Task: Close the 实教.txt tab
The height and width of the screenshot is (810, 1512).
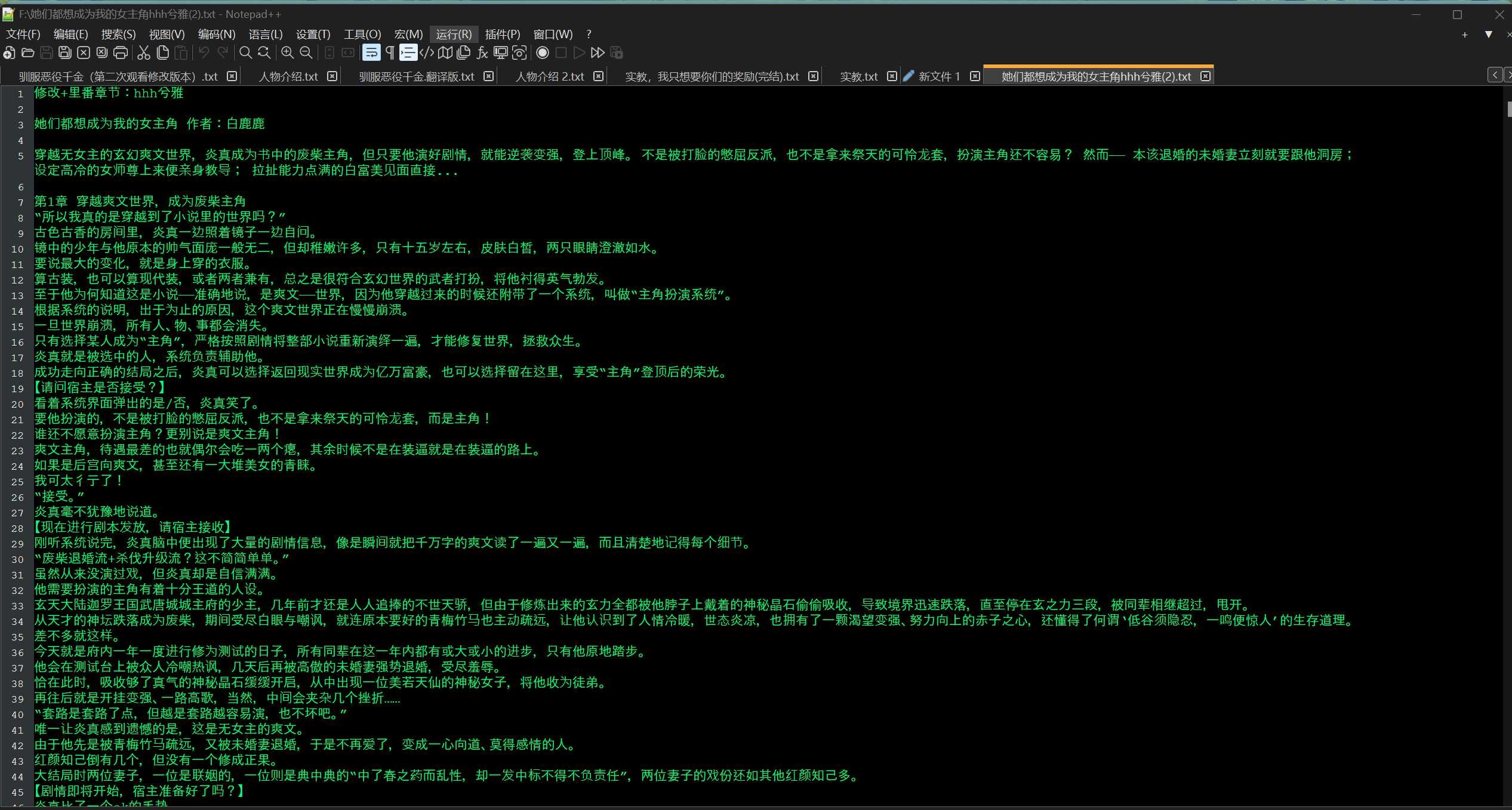Action: [892, 76]
